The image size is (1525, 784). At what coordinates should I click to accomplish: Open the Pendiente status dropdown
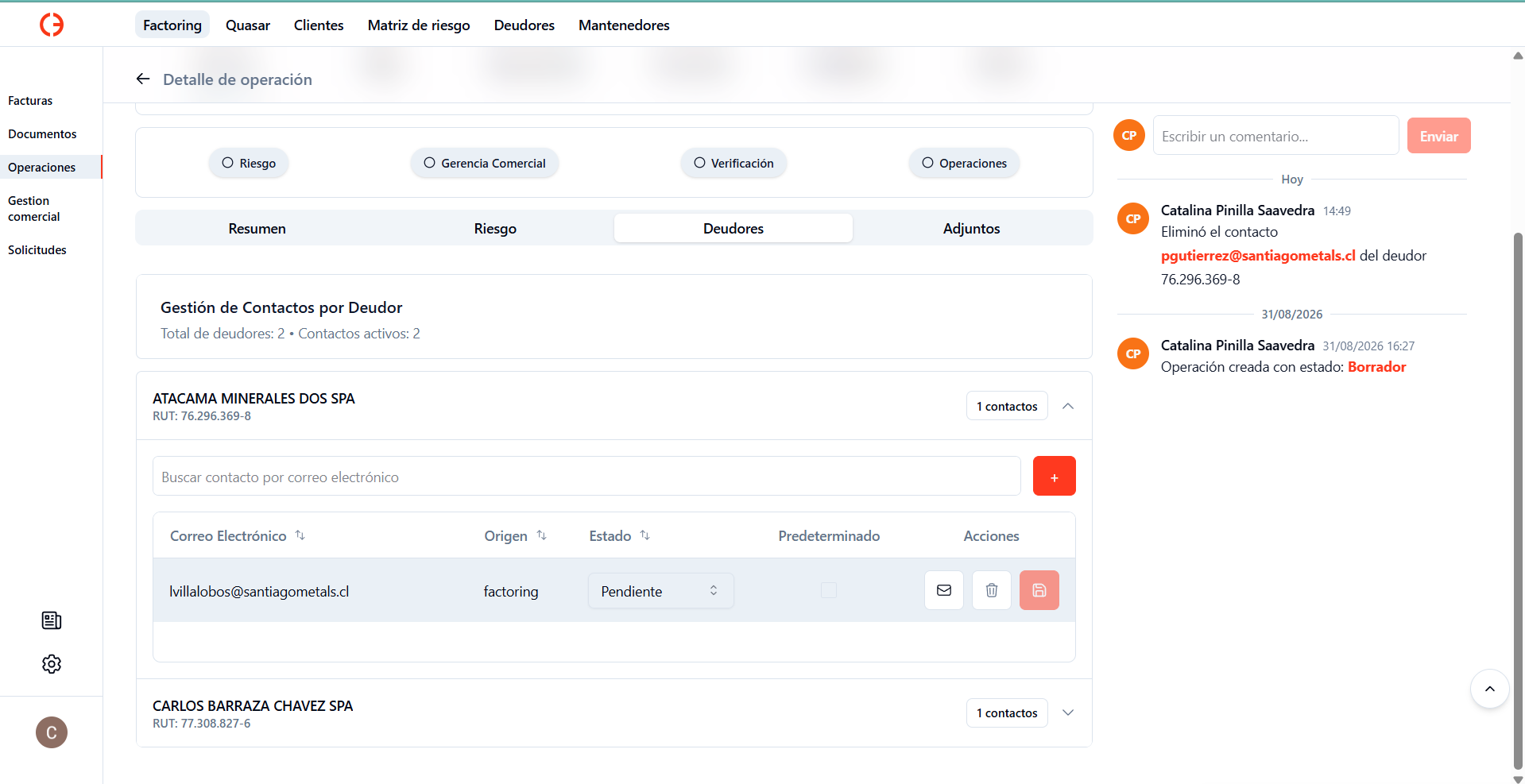pyautogui.click(x=660, y=591)
